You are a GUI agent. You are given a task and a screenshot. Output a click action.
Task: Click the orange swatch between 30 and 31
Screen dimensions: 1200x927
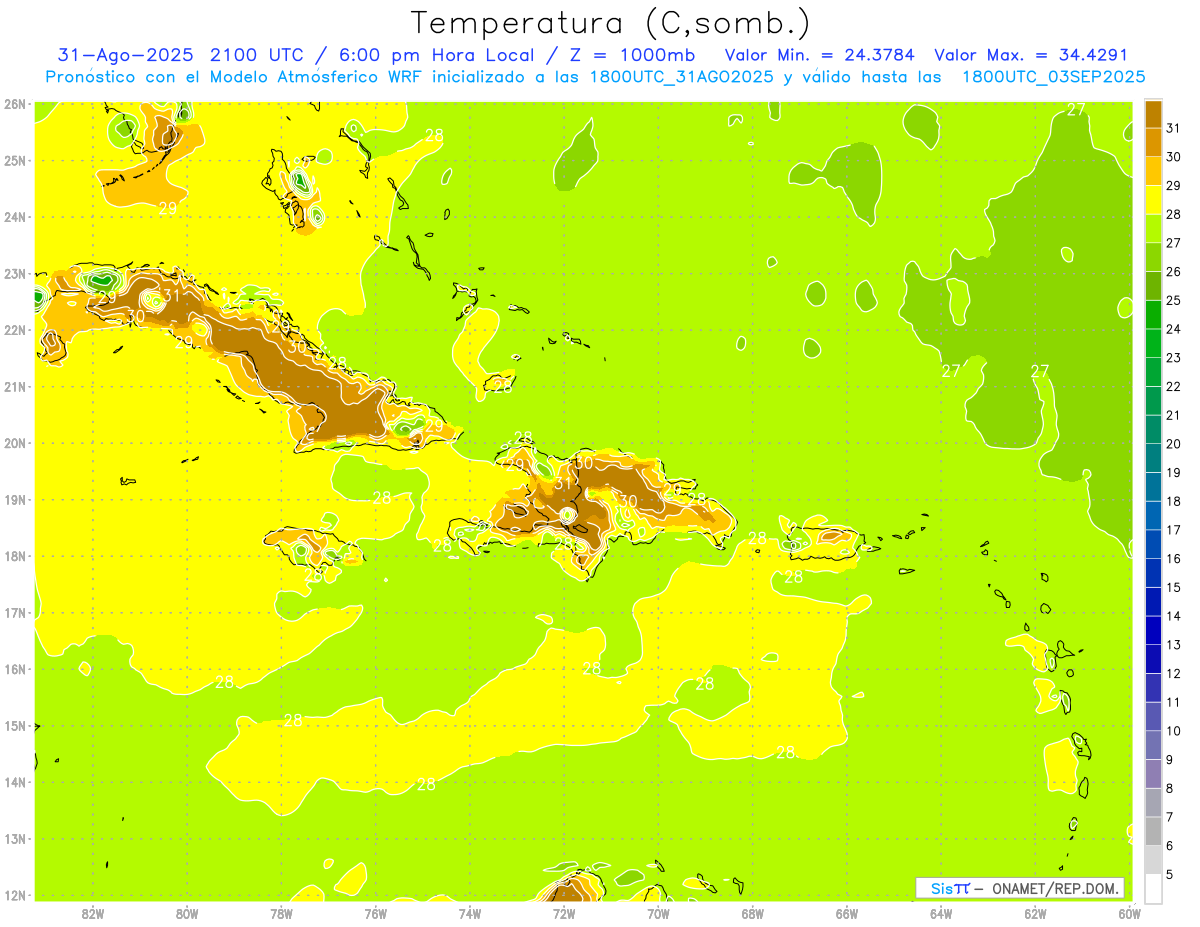1153,142
